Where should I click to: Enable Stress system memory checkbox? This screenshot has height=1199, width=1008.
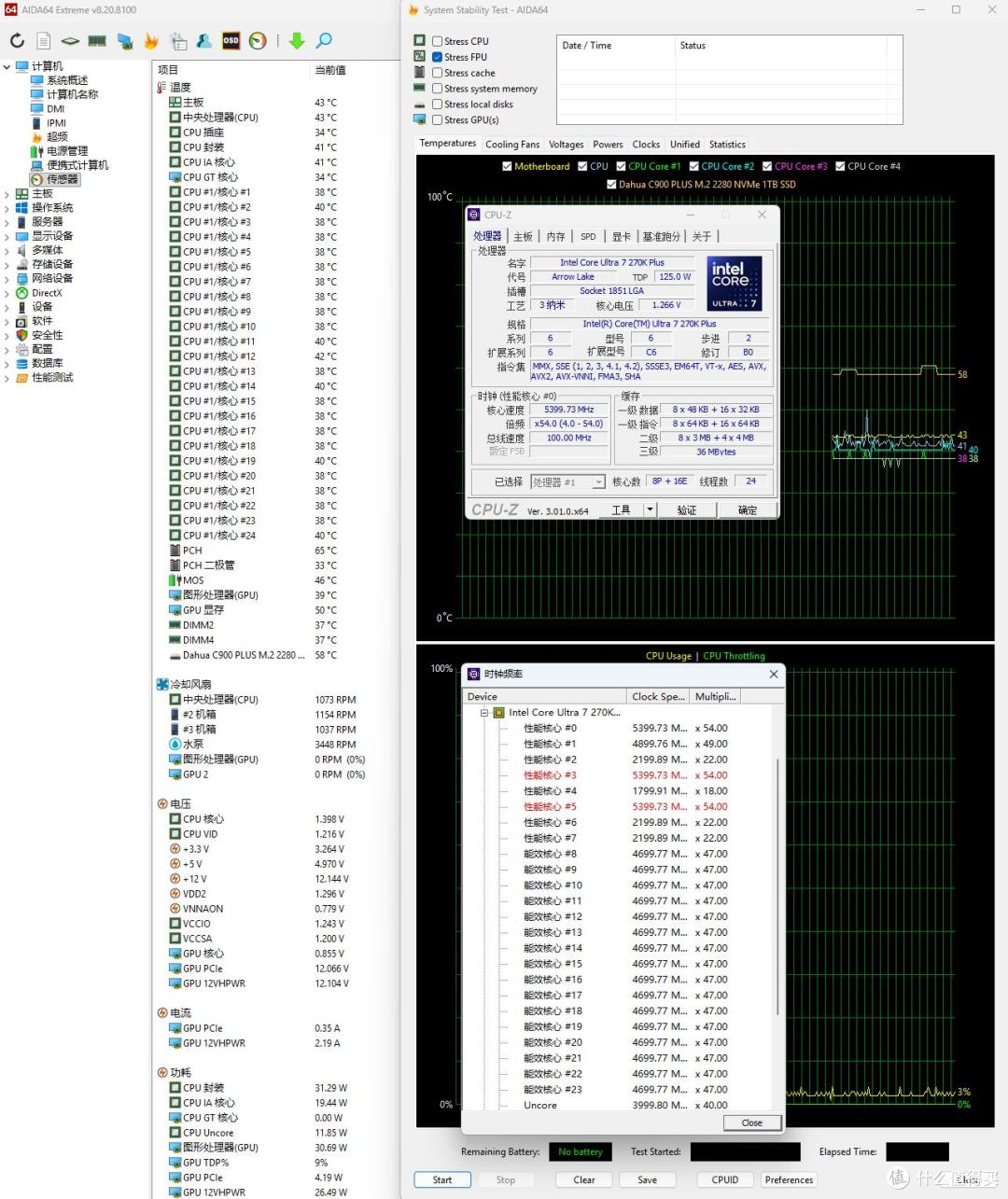pyautogui.click(x=437, y=89)
